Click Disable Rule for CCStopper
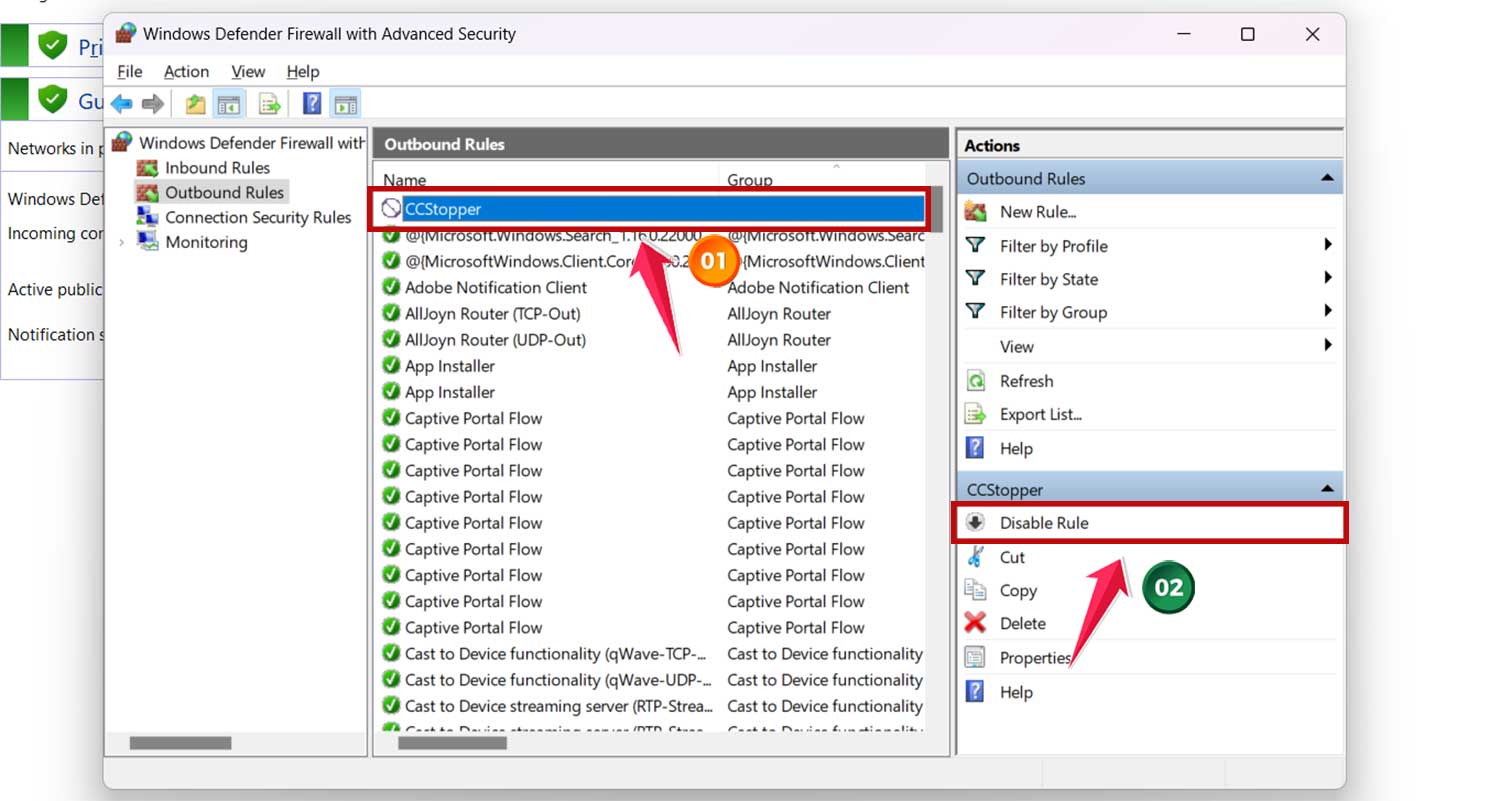The height and width of the screenshot is (801, 1500). click(x=1043, y=523)
